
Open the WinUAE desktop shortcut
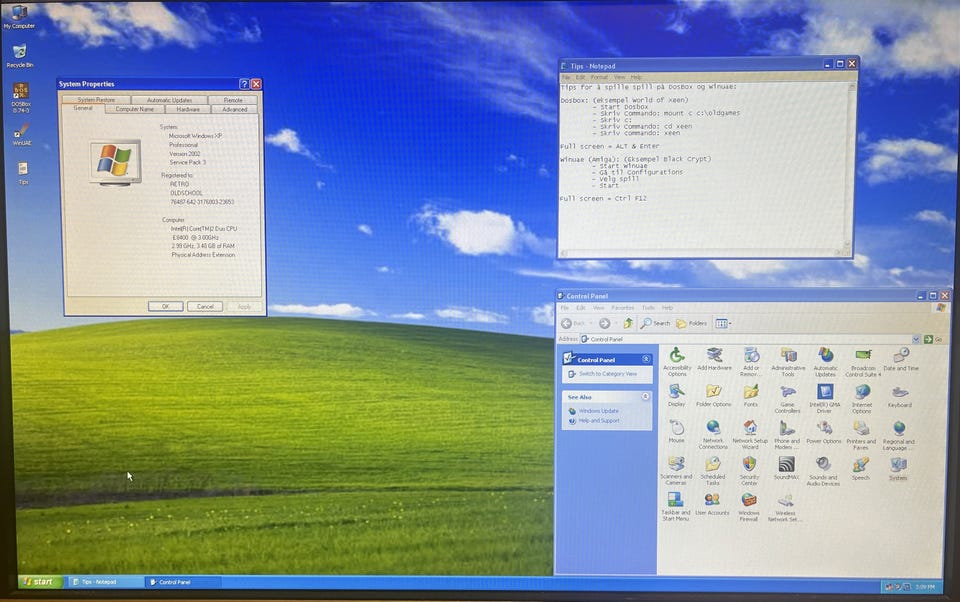pos(21,132)
